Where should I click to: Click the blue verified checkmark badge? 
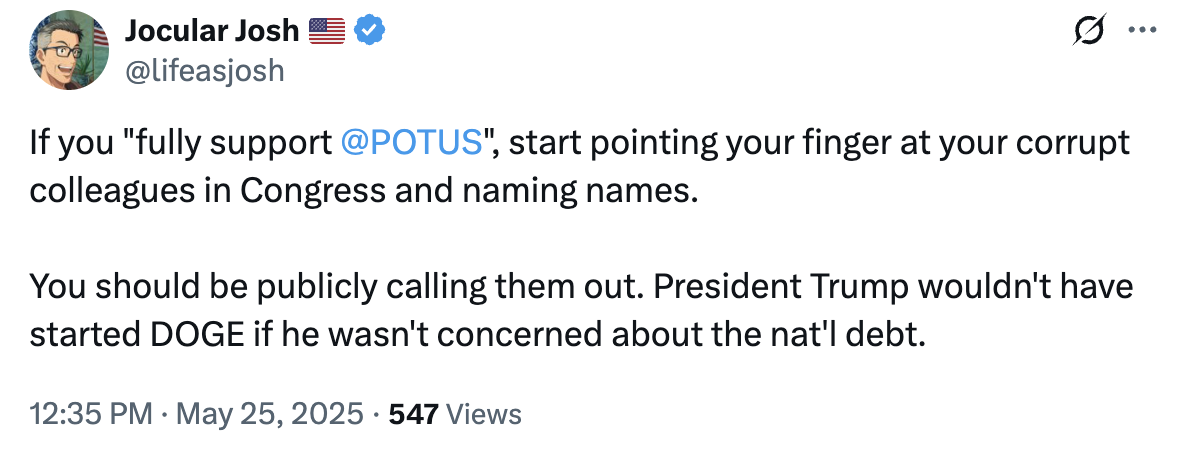click(370, 30)
